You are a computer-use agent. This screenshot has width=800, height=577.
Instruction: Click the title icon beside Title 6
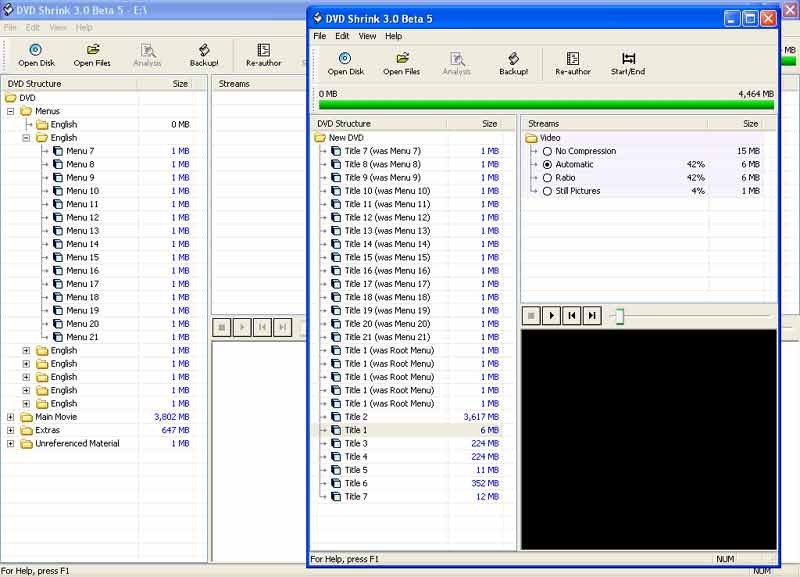pos(336,483)
